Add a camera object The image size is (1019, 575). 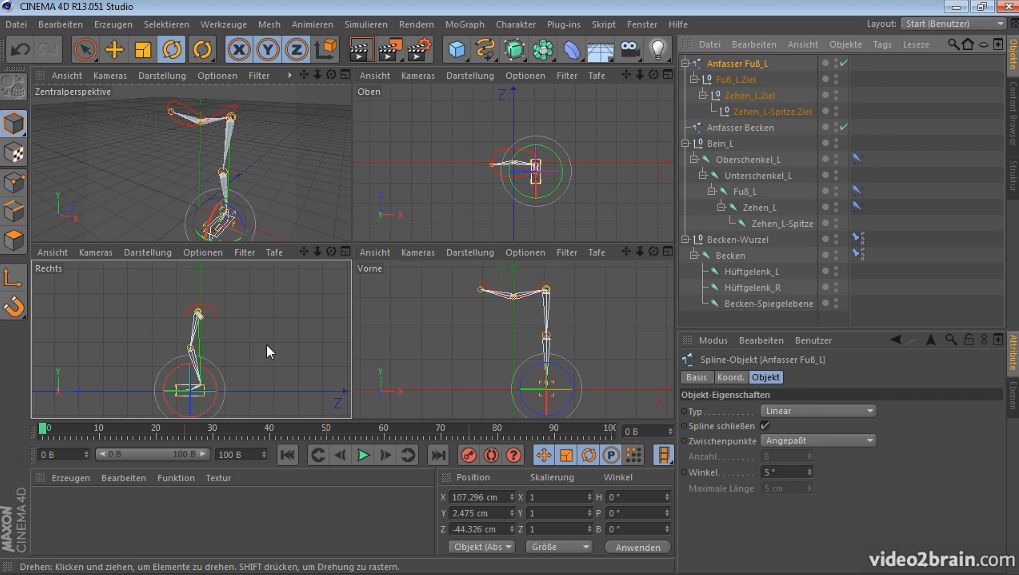coord(629,49)
